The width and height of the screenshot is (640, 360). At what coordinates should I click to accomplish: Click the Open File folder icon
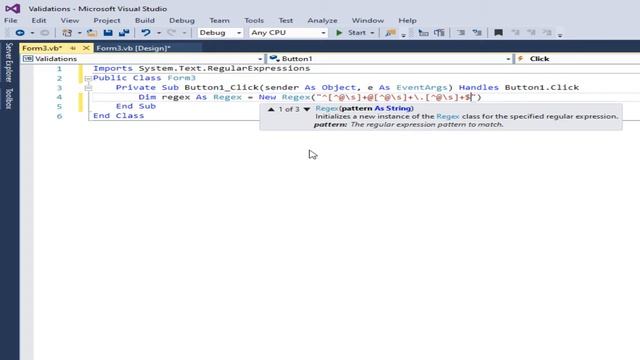click(92, 33)
